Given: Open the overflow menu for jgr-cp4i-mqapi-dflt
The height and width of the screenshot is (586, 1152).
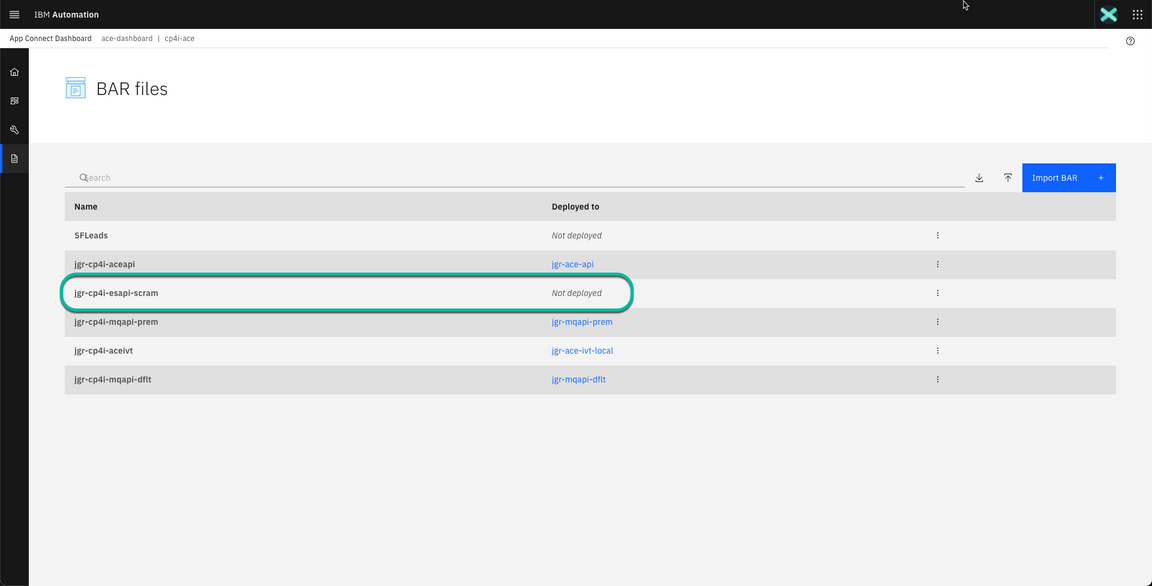Looking at the screenshot, I should (x=937, y=379).
